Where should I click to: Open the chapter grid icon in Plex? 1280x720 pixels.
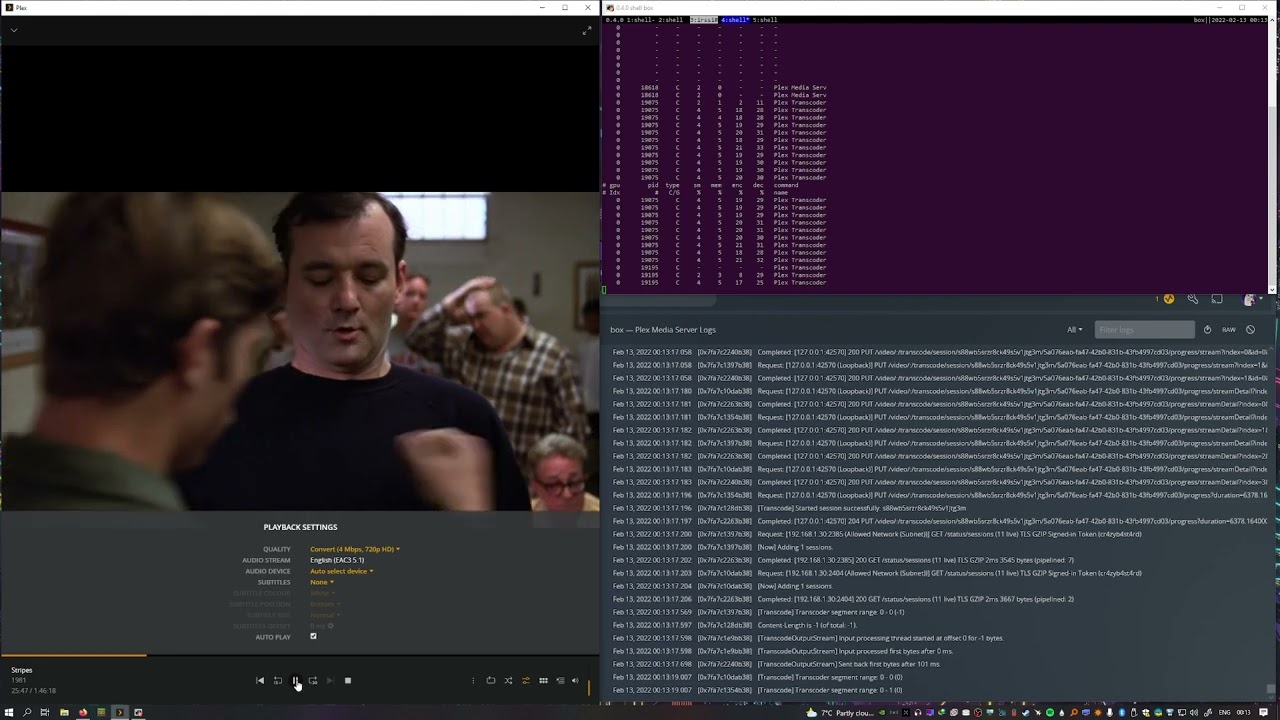(x=543, y=681)
